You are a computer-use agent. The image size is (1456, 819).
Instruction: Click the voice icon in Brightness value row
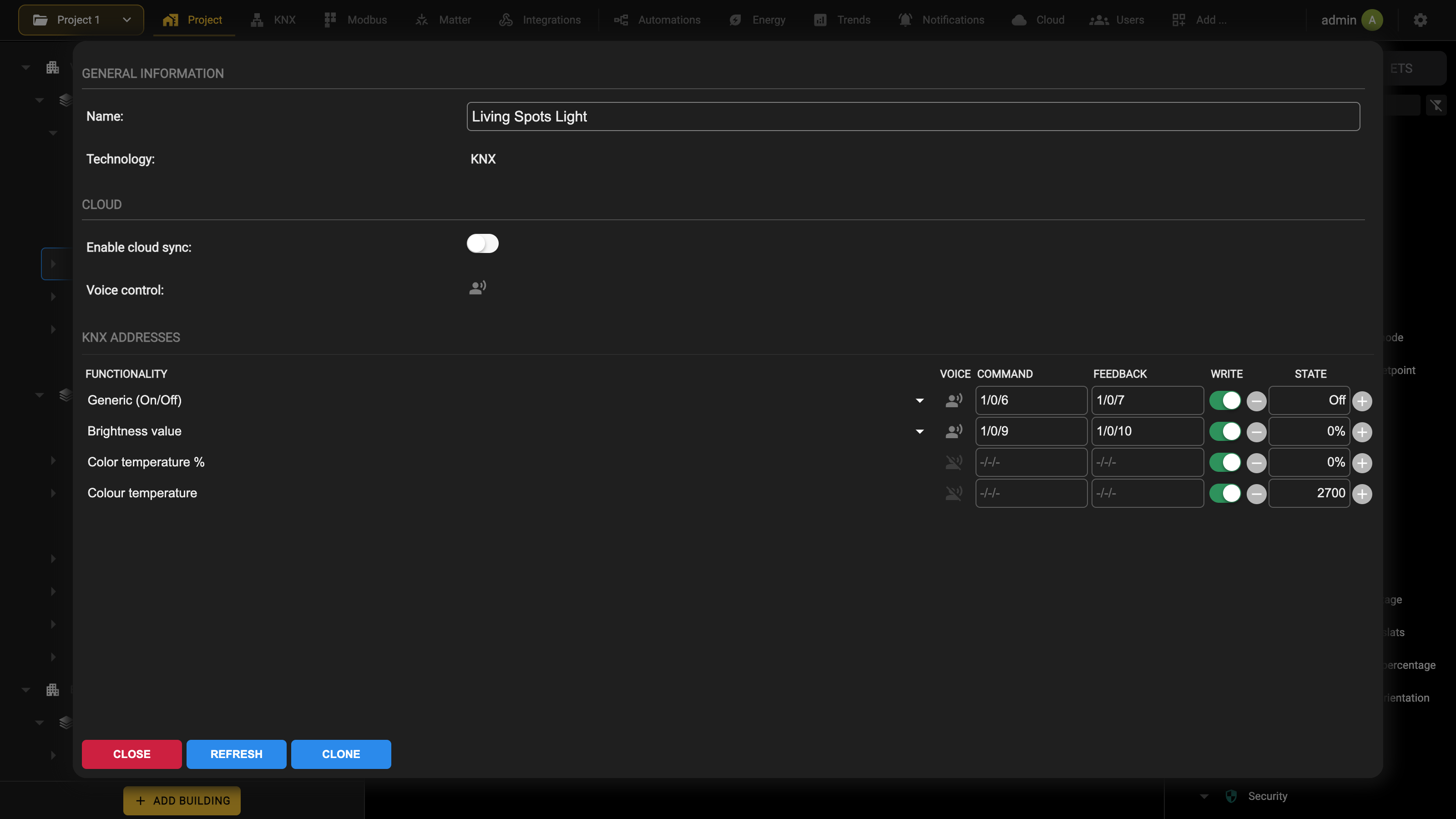[x=954, y=431]
